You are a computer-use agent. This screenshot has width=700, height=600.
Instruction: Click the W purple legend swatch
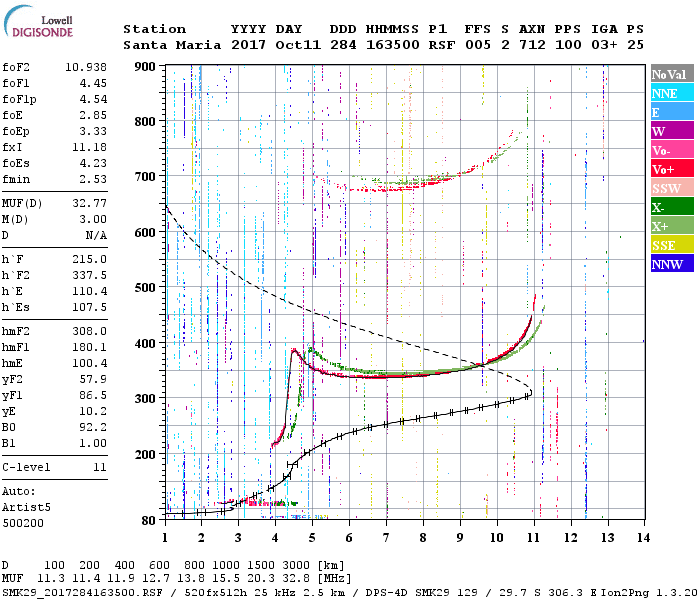click(x=672, y=131)
